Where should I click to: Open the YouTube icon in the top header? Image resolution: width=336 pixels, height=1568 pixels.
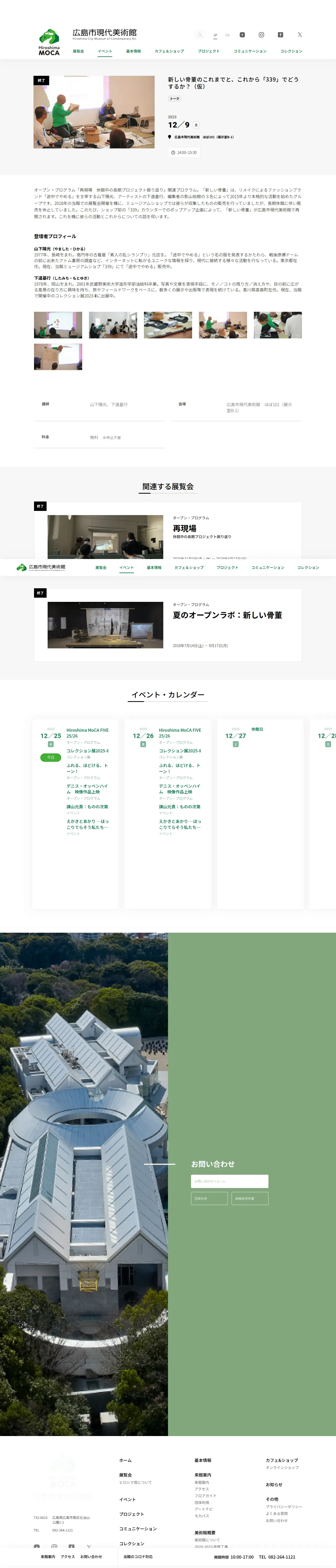pyautogui.click(x=242, y=35)
